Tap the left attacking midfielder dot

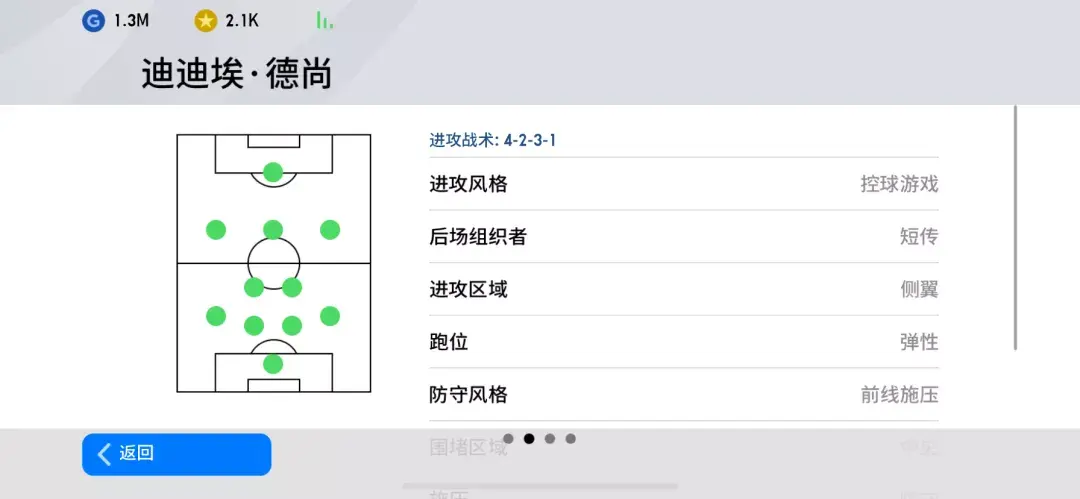point(216,230)
